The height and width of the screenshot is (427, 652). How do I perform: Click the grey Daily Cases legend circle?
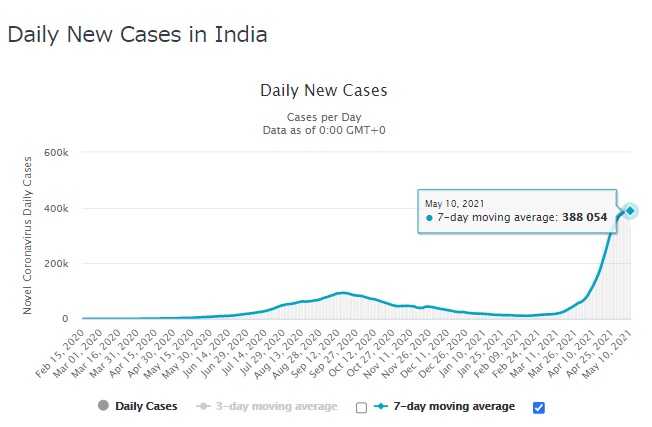tap(102, 406)
